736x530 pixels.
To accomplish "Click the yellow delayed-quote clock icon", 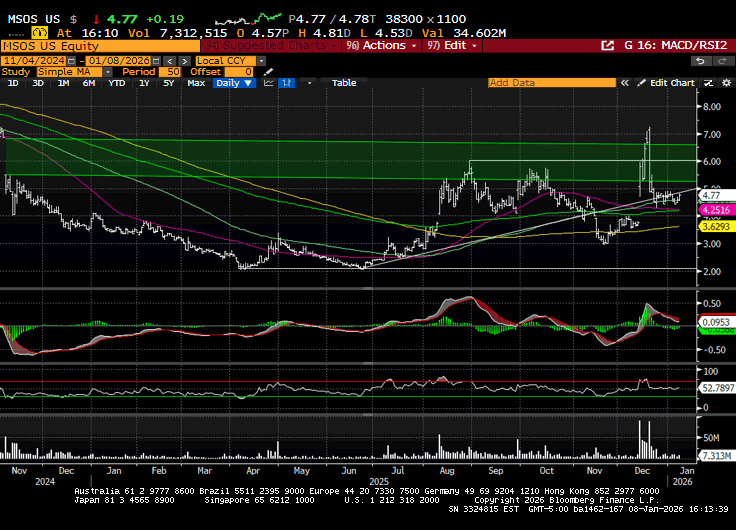I will click(40, 33).
